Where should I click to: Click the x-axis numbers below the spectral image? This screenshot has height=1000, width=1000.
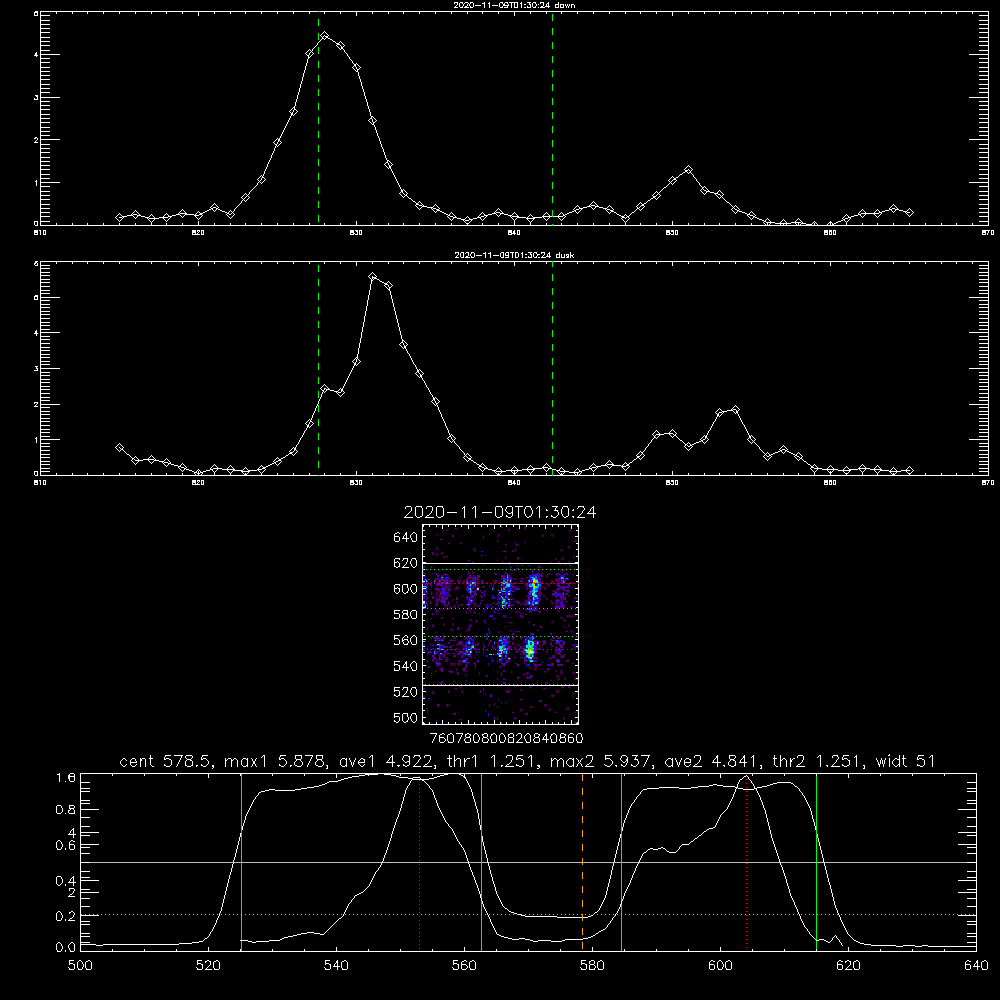(506, 738)
